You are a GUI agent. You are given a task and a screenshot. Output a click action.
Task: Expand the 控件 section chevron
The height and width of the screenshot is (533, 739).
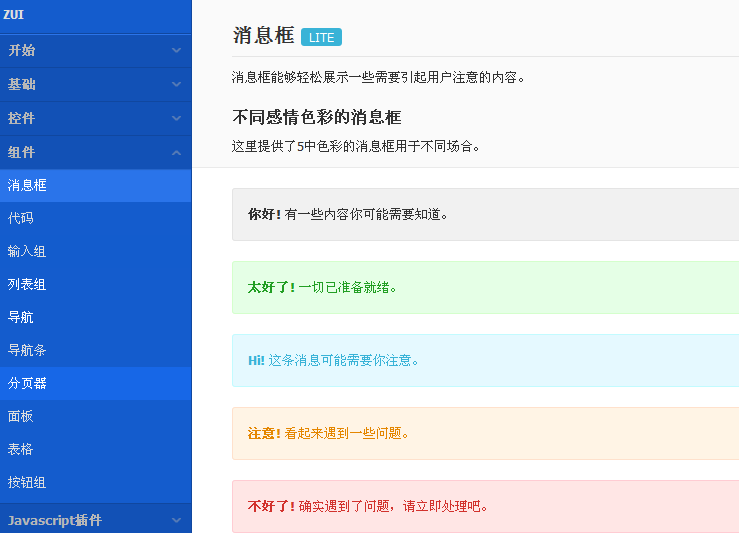coord(176,118)
